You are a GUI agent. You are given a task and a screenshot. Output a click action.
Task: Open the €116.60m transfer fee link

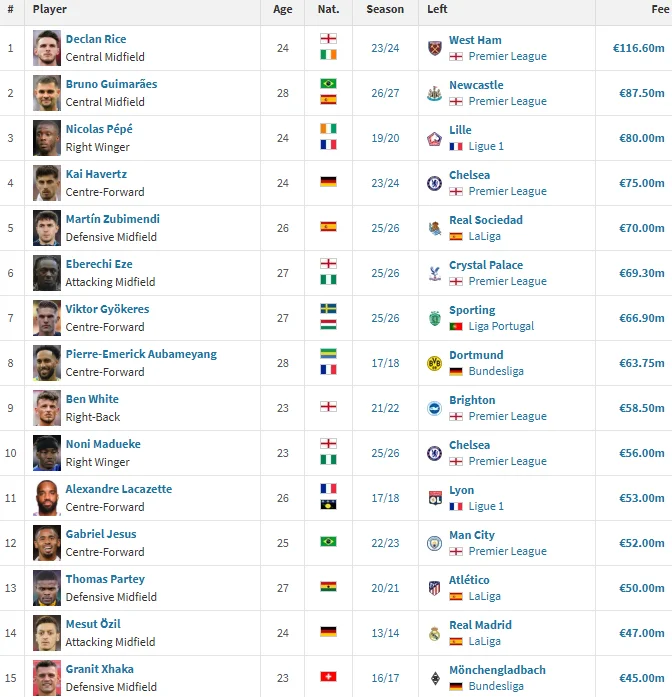638,48
